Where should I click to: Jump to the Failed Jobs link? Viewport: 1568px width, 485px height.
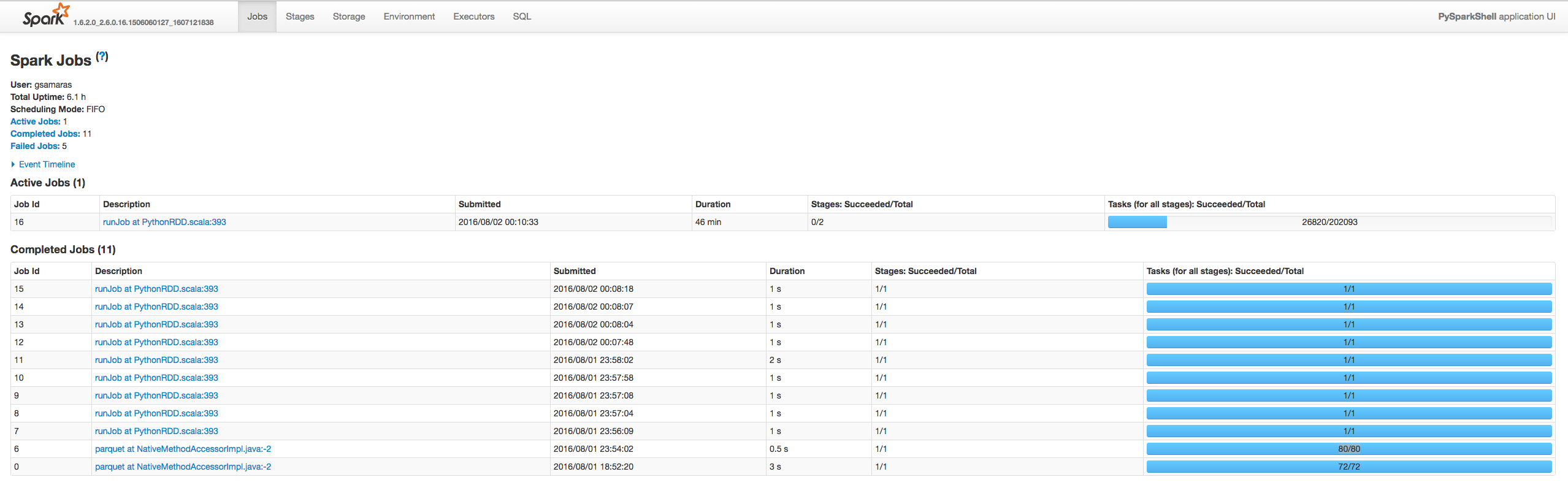click(35, 146)
